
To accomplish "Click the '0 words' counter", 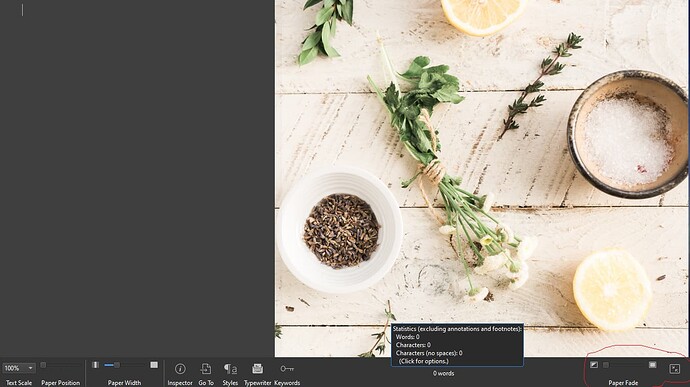I will click(443, 373).
